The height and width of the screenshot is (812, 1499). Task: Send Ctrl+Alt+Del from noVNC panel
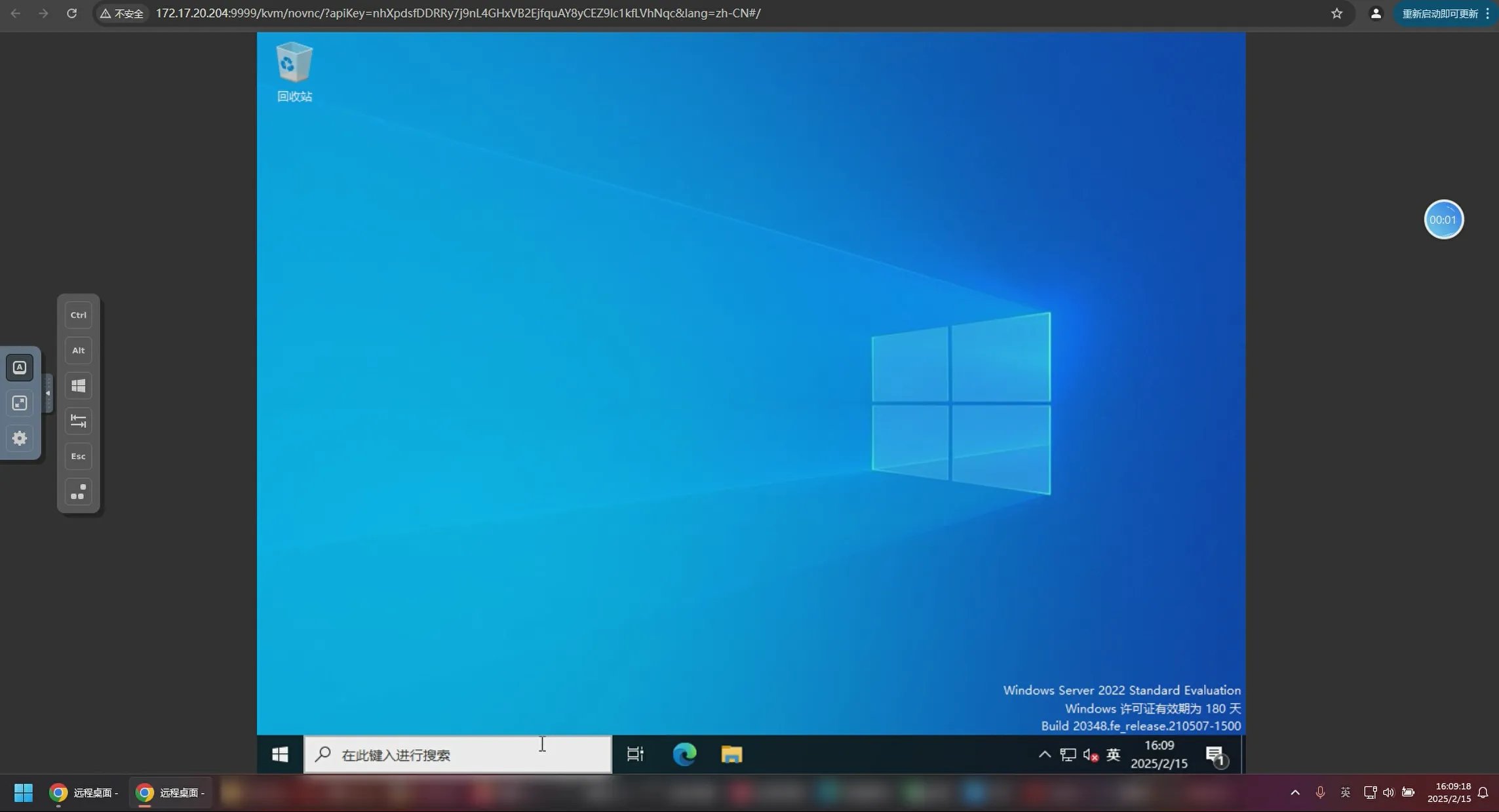78,492
